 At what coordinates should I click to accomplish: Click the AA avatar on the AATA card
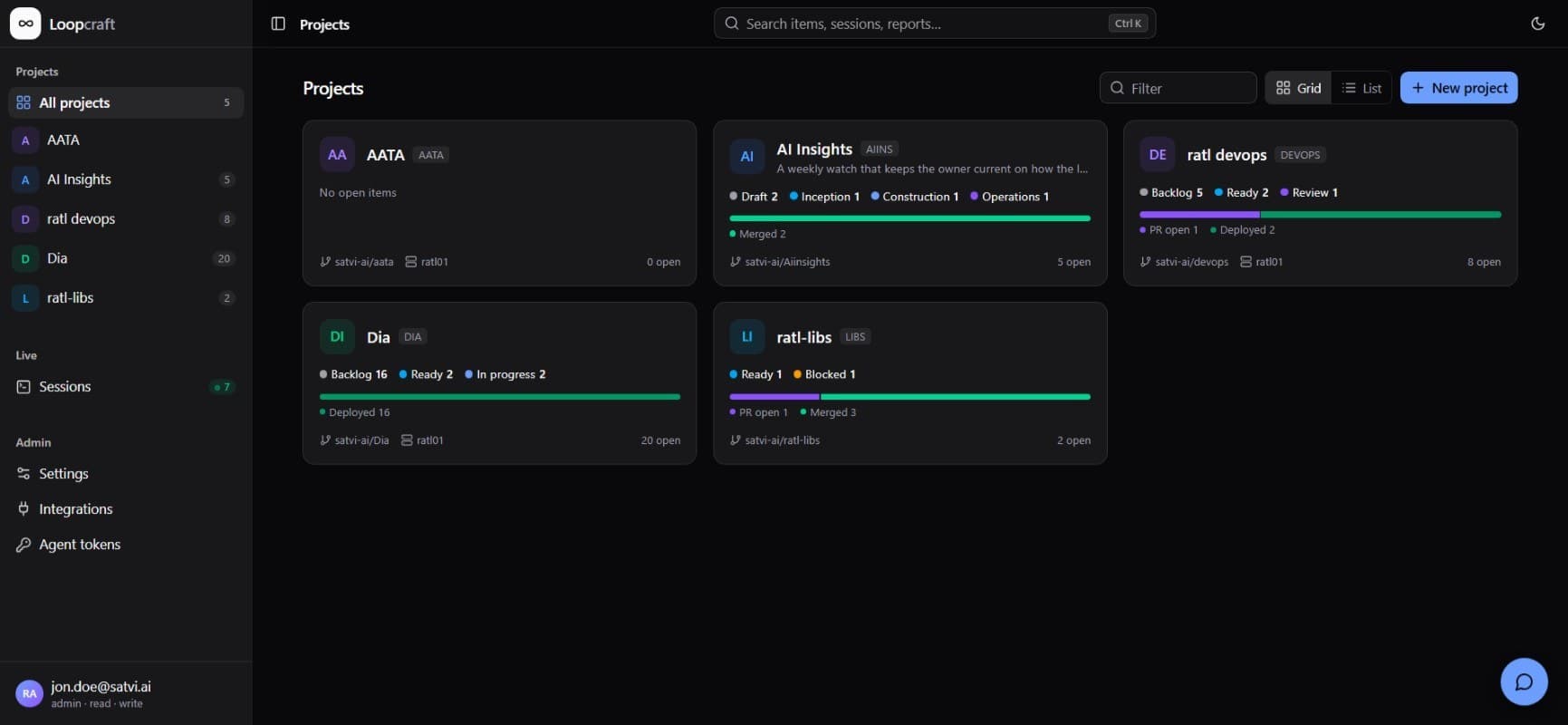click(x=337, y=155)
